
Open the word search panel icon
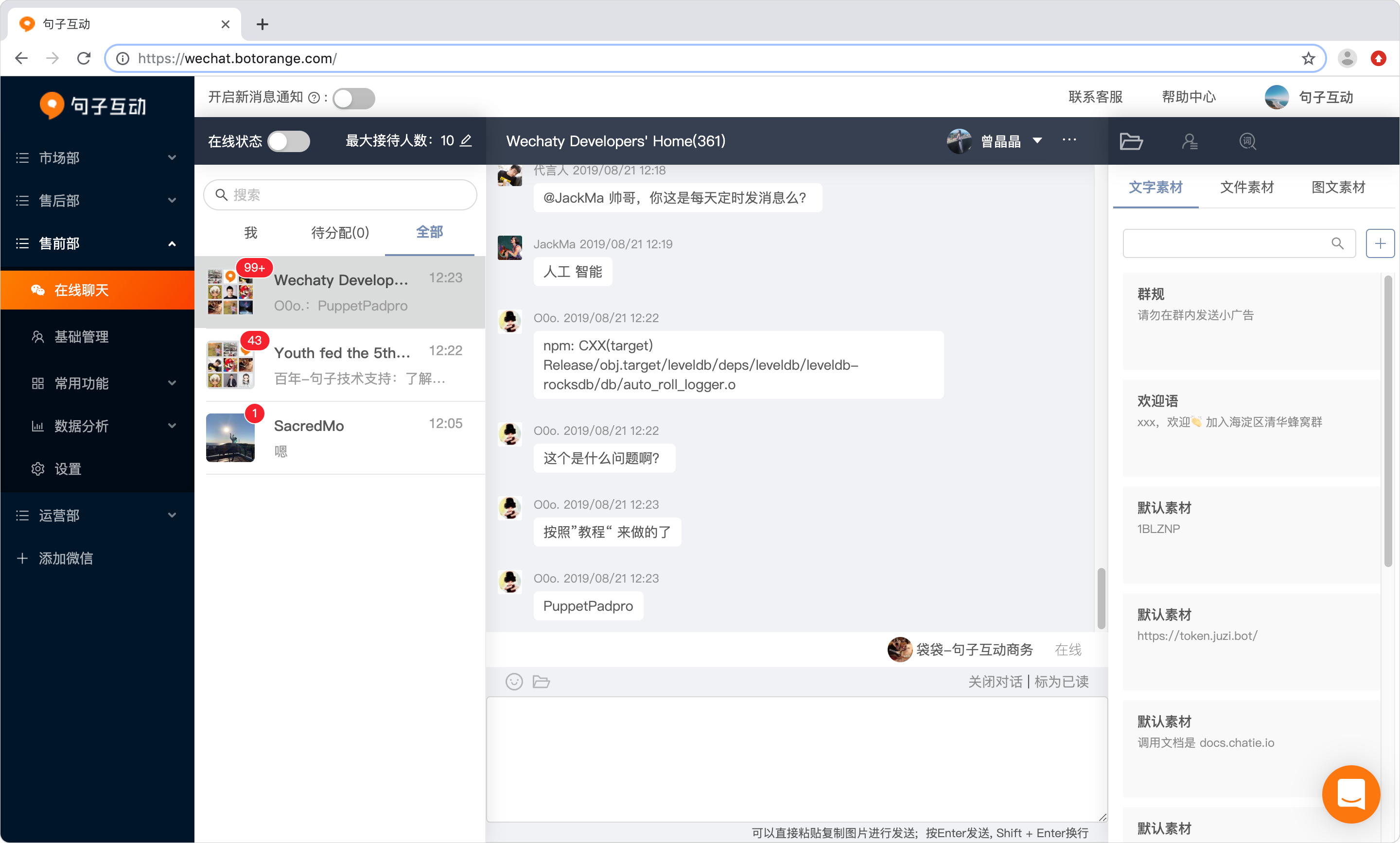tap(1247, 141)
